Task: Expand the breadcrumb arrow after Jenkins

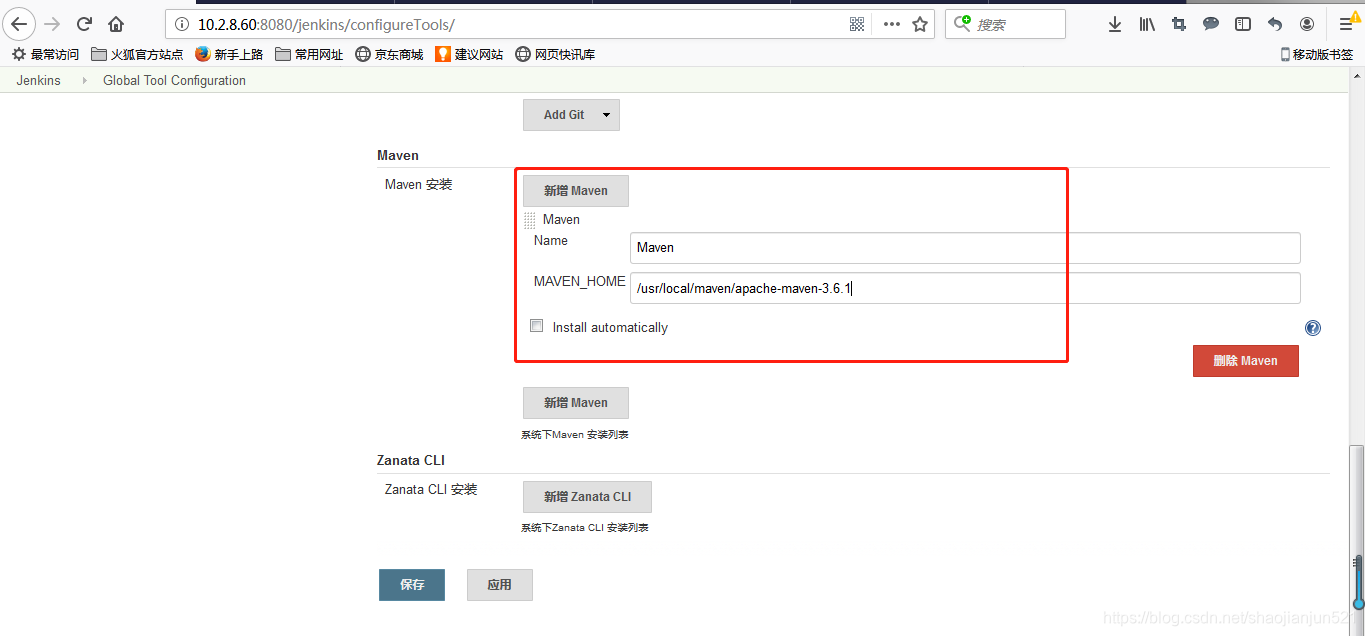Action: [84, 81]
